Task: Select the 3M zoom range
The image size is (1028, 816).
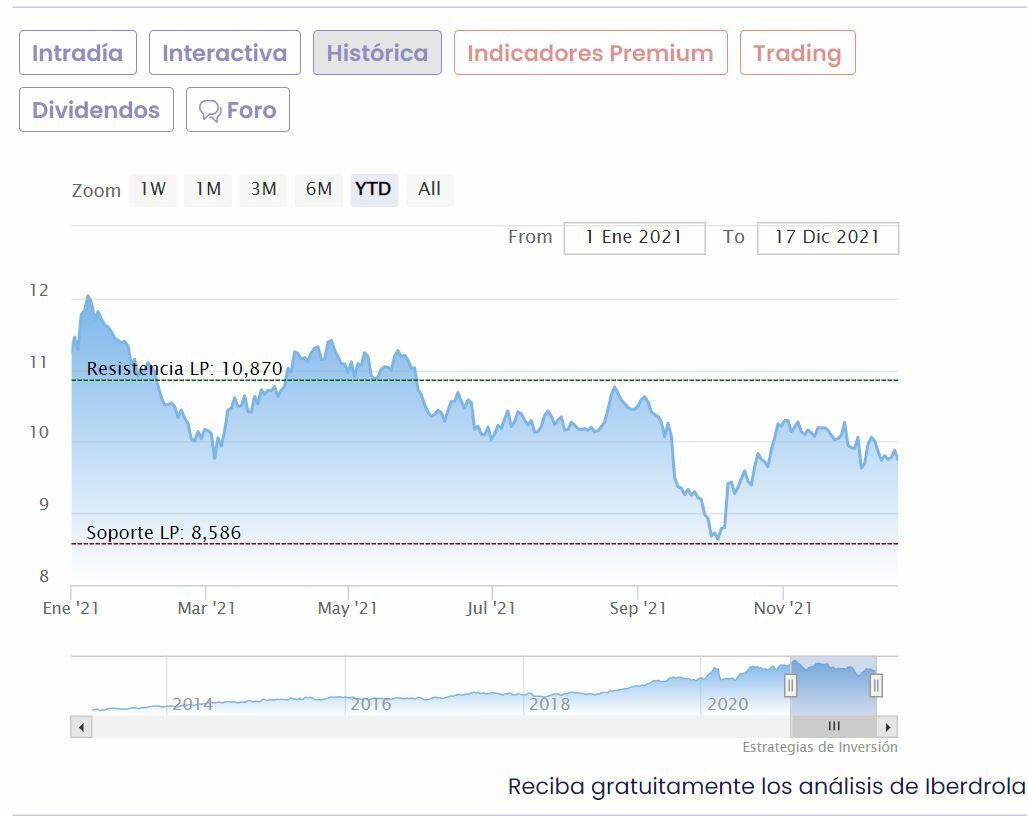Action: pyautogui.click(x=263, y=189)
